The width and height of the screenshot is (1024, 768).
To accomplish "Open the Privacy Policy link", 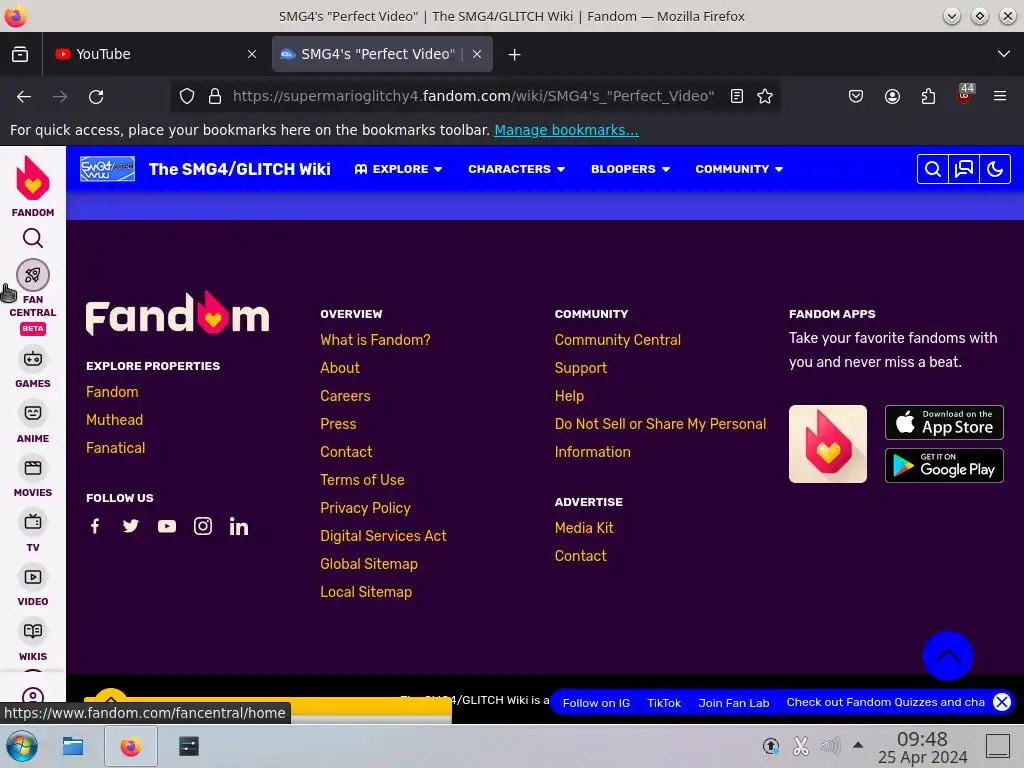I will (x=365, y=508).
